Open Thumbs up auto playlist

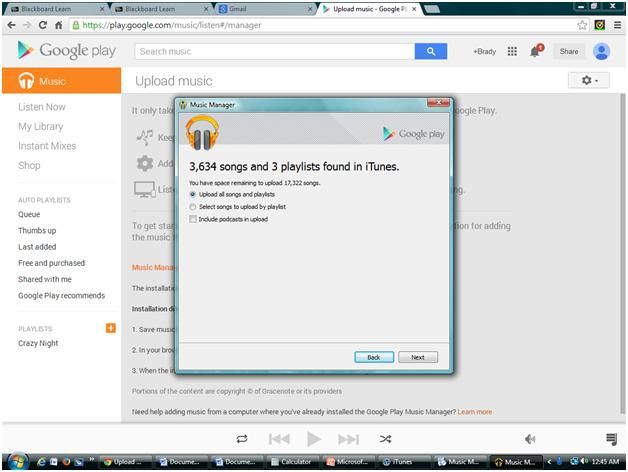[x=37, y=230]
